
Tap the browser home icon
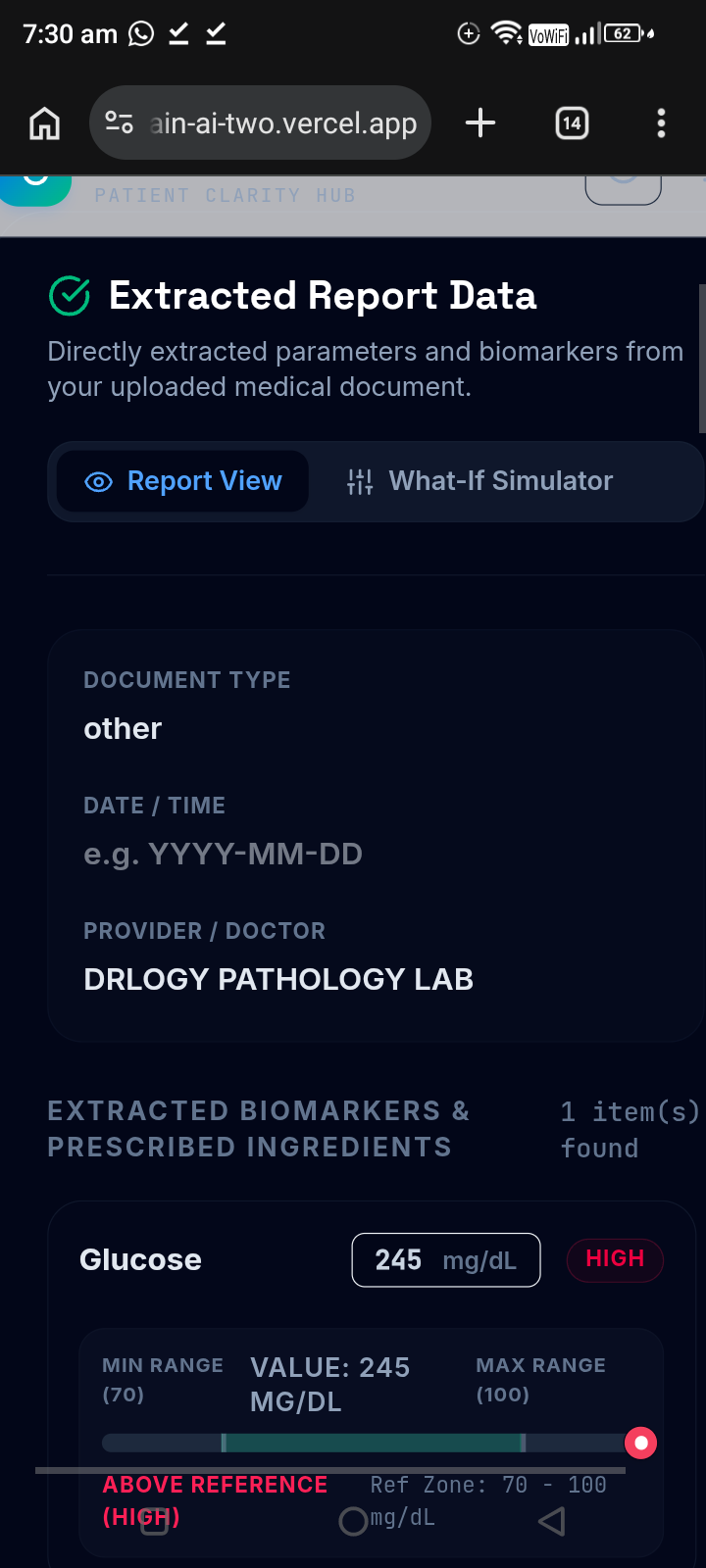(44, 123)
